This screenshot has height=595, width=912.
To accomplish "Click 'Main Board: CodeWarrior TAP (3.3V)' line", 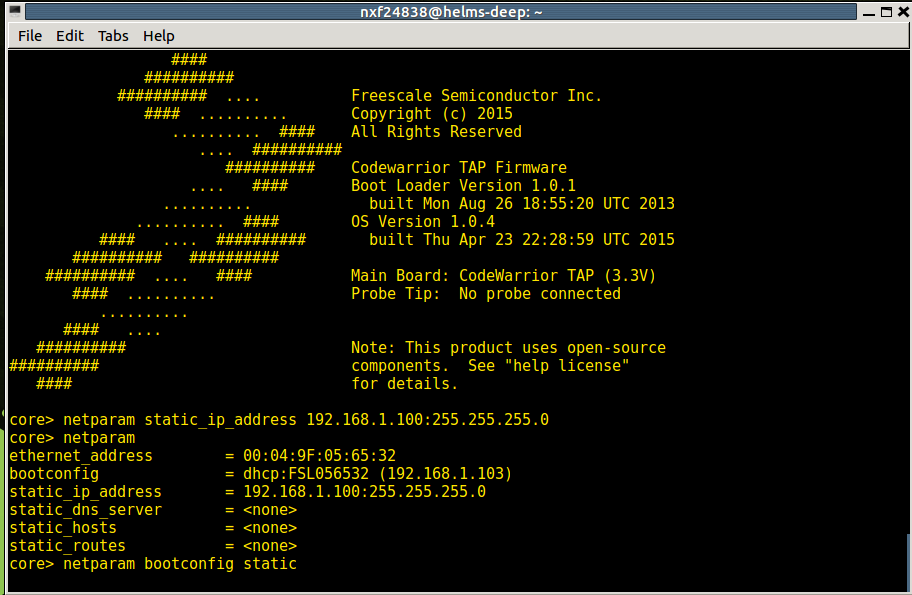I will point(504,276).
